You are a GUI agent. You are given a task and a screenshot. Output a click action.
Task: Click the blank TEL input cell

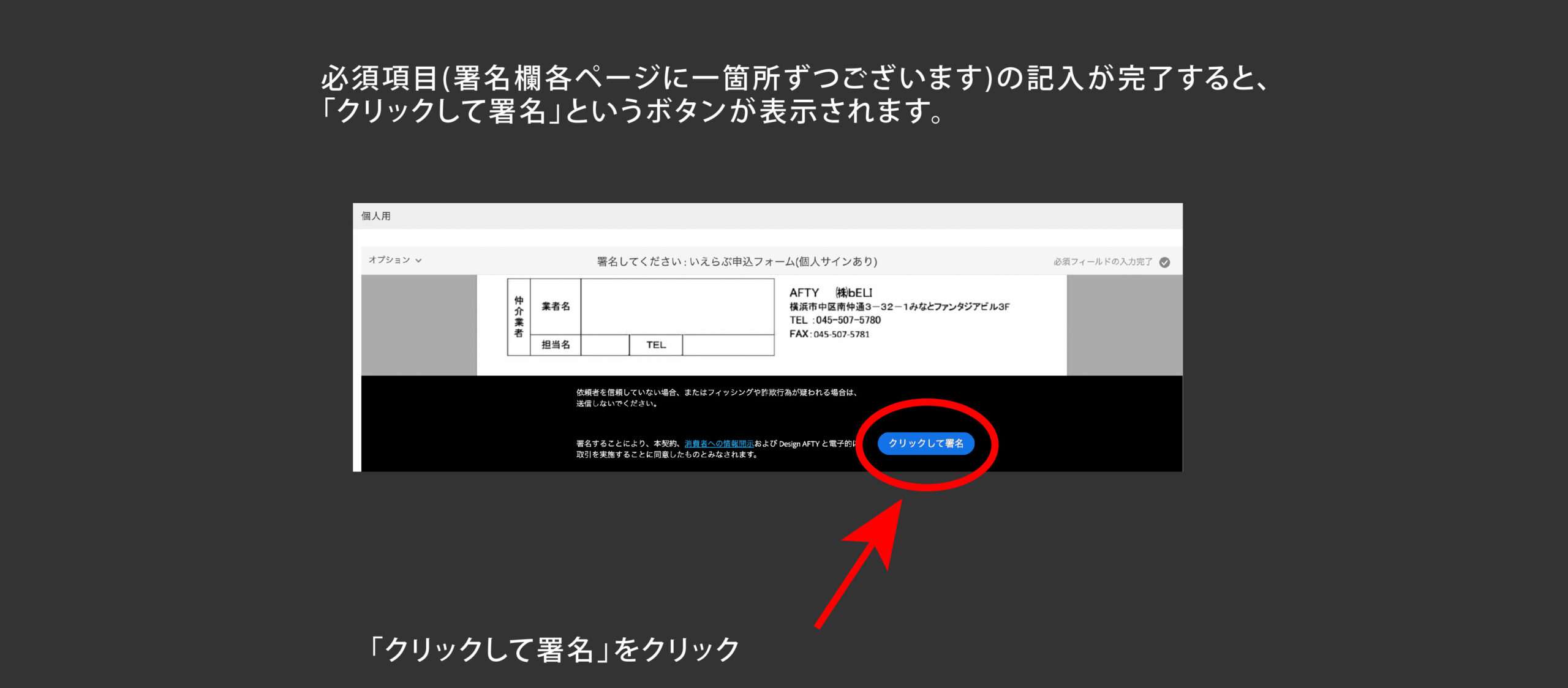(728, 345)
